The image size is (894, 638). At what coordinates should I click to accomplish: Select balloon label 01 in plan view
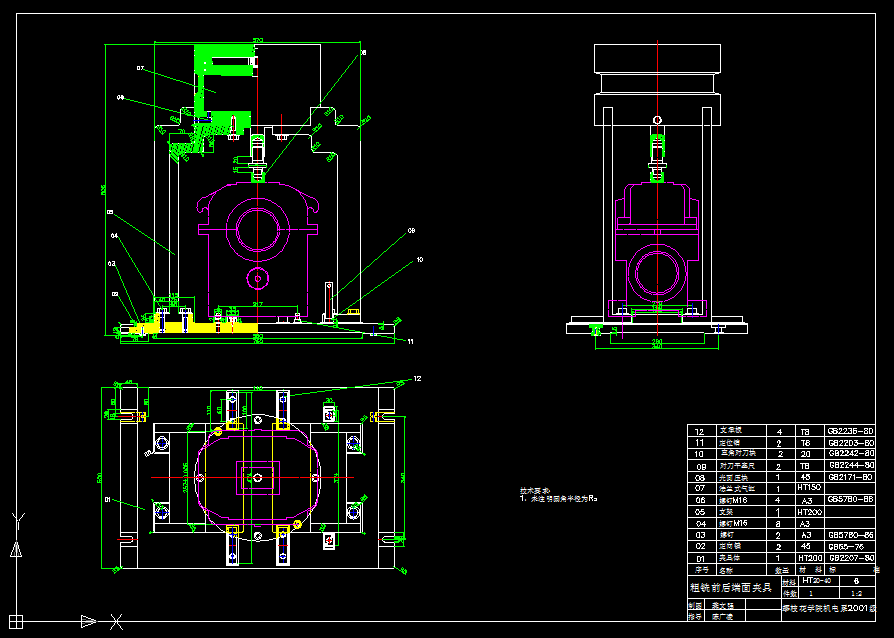tap(108, 499)
